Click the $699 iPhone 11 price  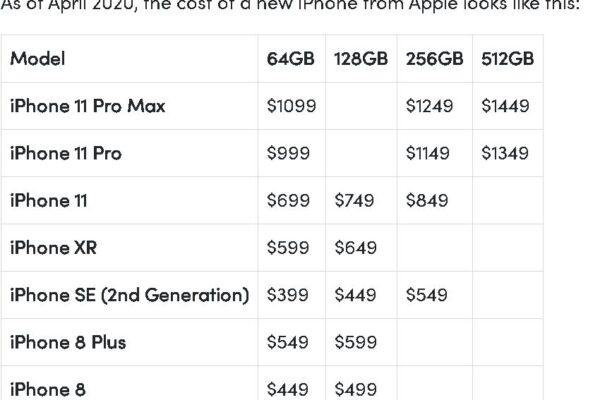[x=285, y=200]
